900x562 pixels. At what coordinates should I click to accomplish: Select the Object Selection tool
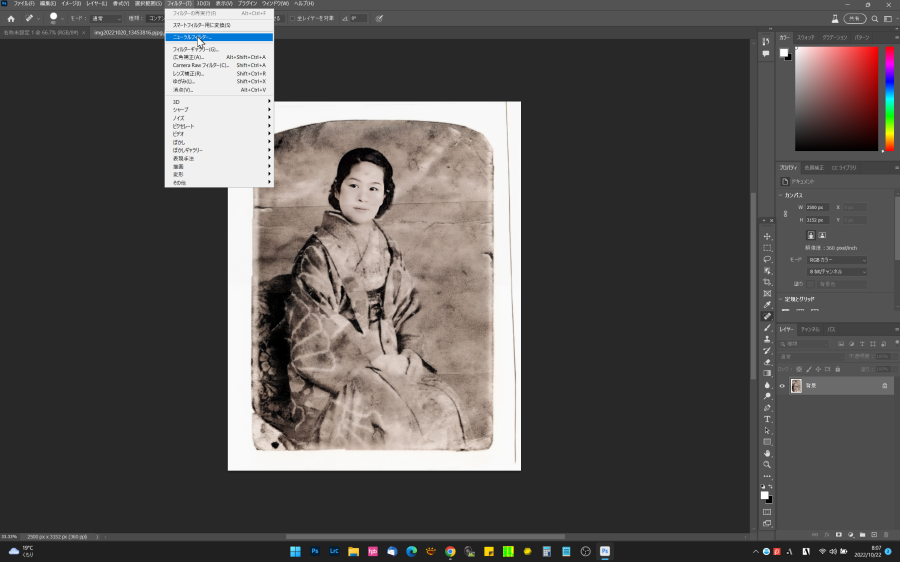coord(767,271)
